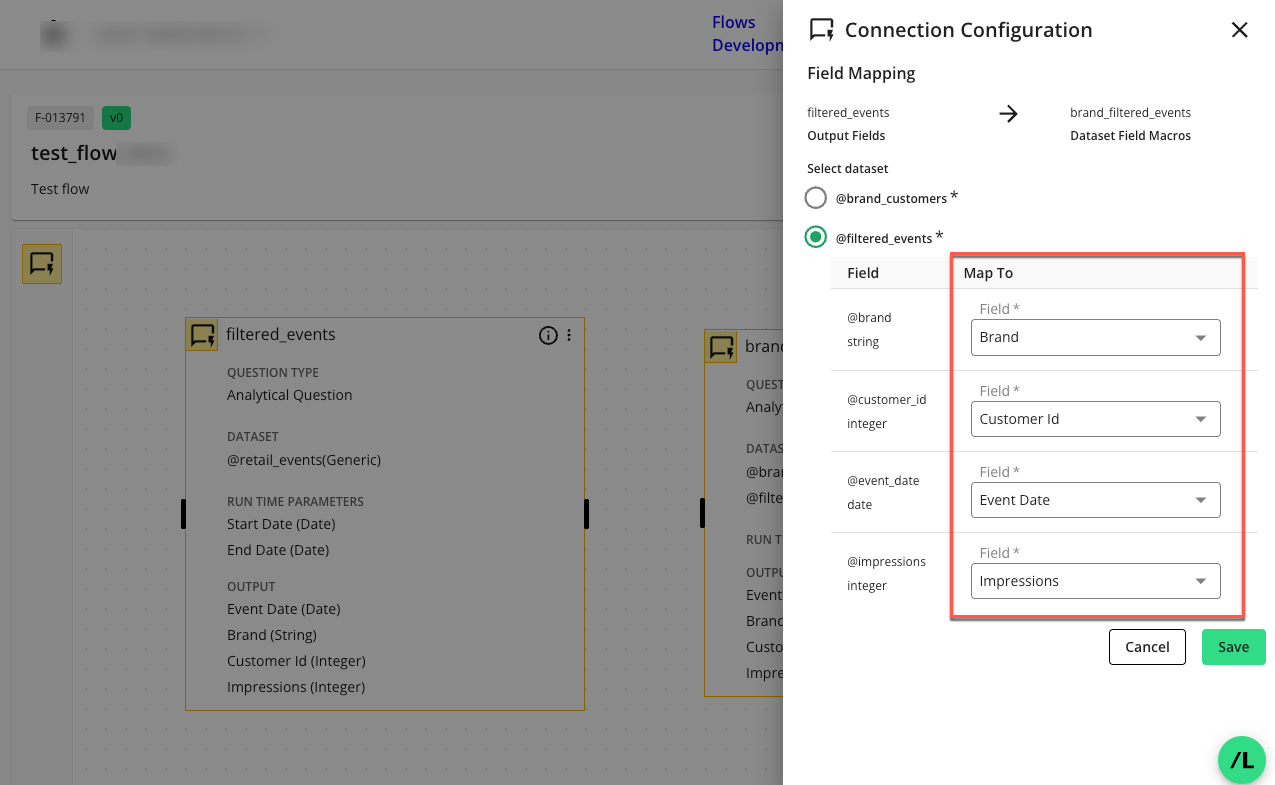Screen dimensions: 1275x785
Task: Click the right connector handle of filtered_events
Action: coord(586,513)
